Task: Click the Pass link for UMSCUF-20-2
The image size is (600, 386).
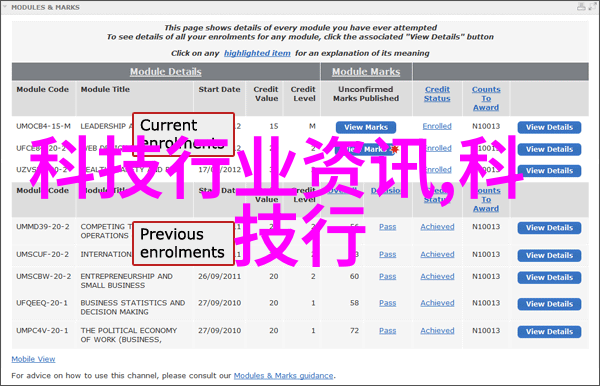Action: coord(388,254)
